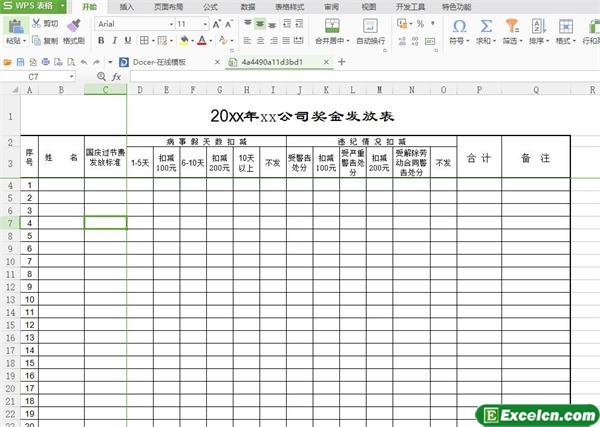Screen dimensions: 600x427
Task: Toggle bold formatting
Action: [x=101, y=40]
